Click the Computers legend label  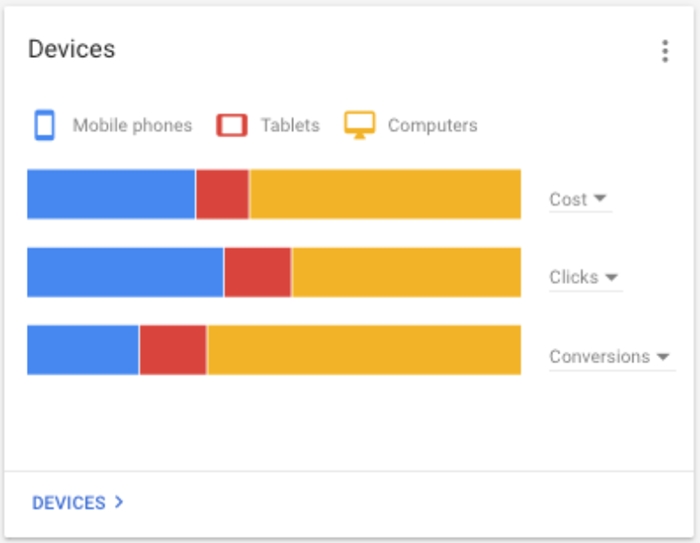click(433, 125)
